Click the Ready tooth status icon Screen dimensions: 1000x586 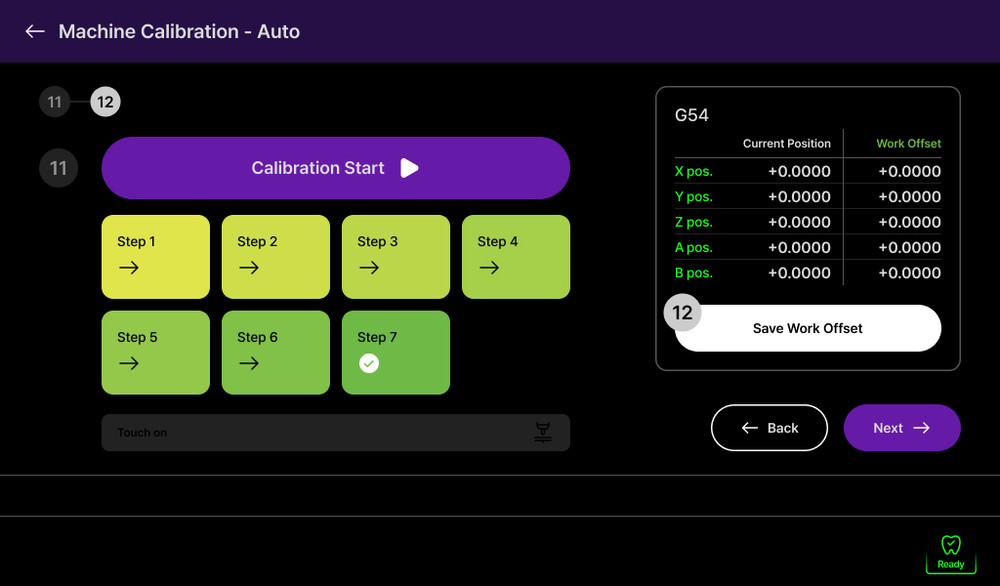pyautogui.click(x=951, y=553)
